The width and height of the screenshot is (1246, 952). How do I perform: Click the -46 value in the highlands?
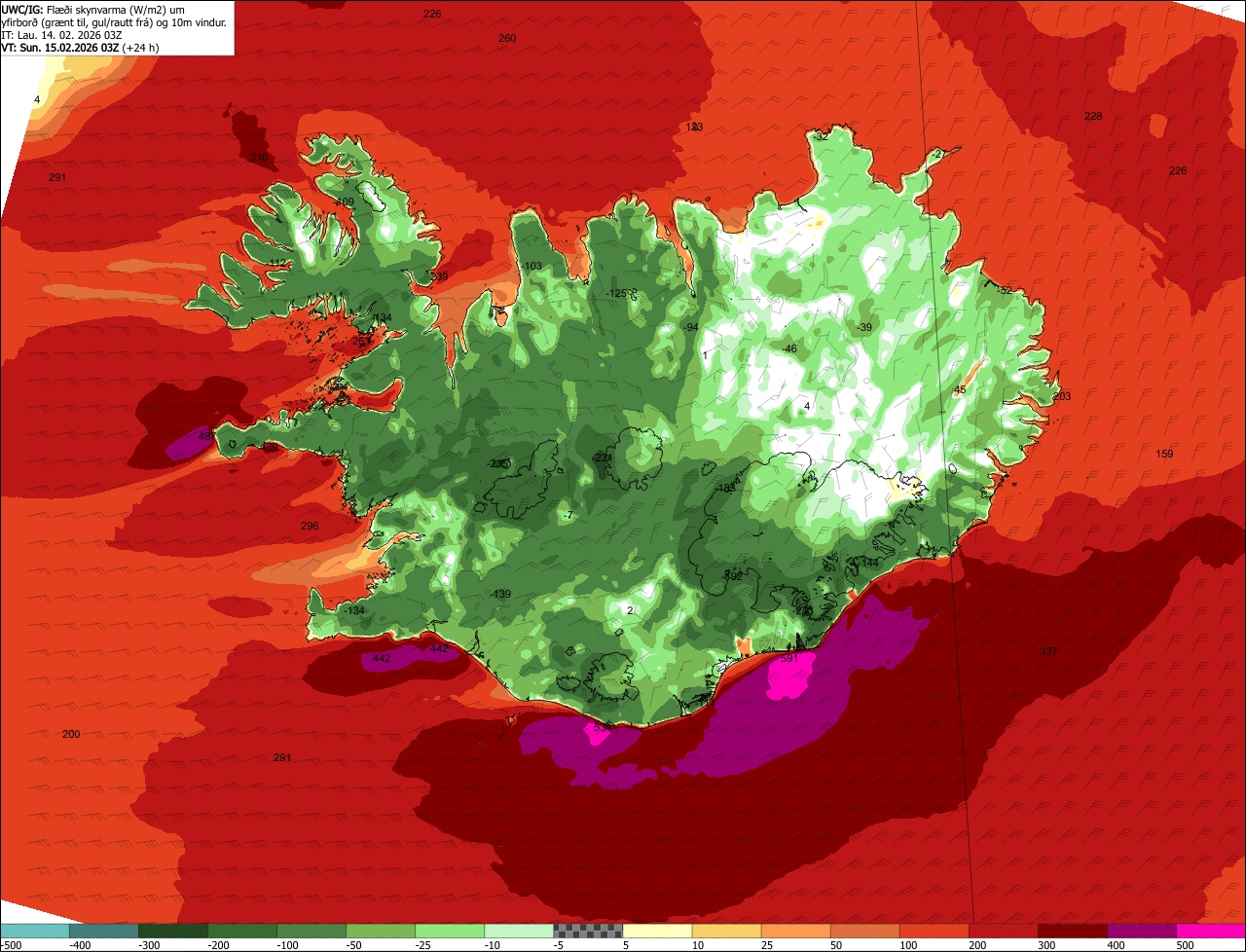click(788, 348)
